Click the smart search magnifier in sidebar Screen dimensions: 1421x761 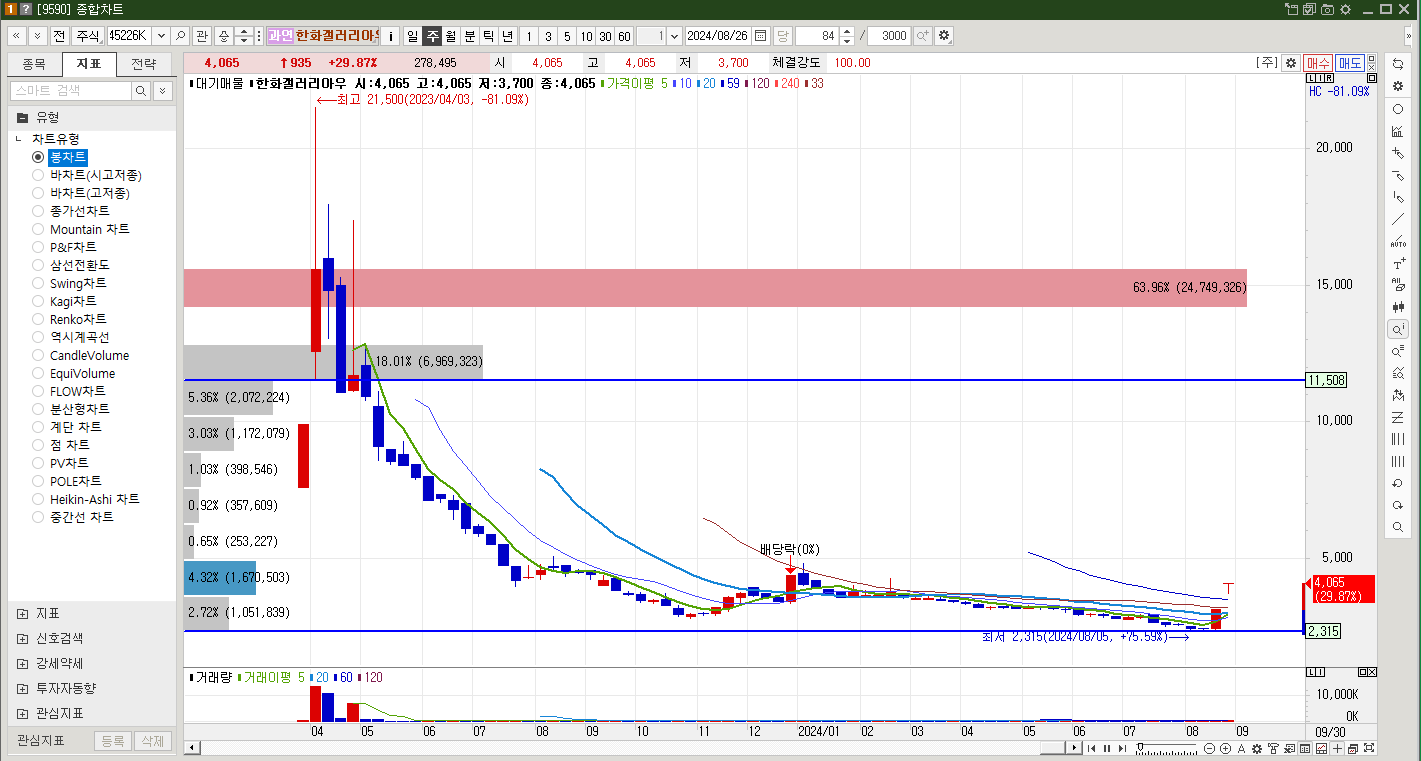click(141, 91)
